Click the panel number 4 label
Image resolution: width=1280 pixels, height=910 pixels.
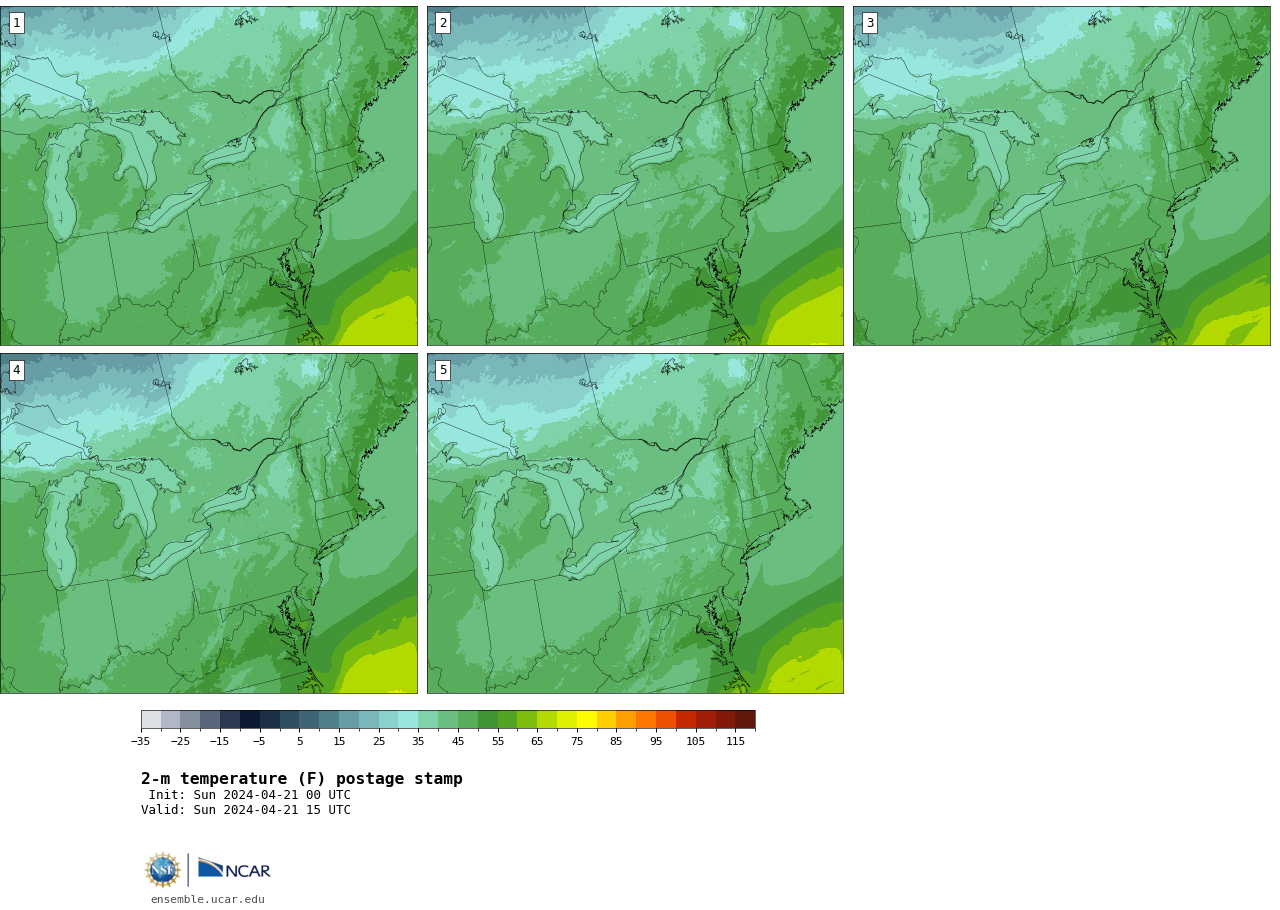coord(17,370)
